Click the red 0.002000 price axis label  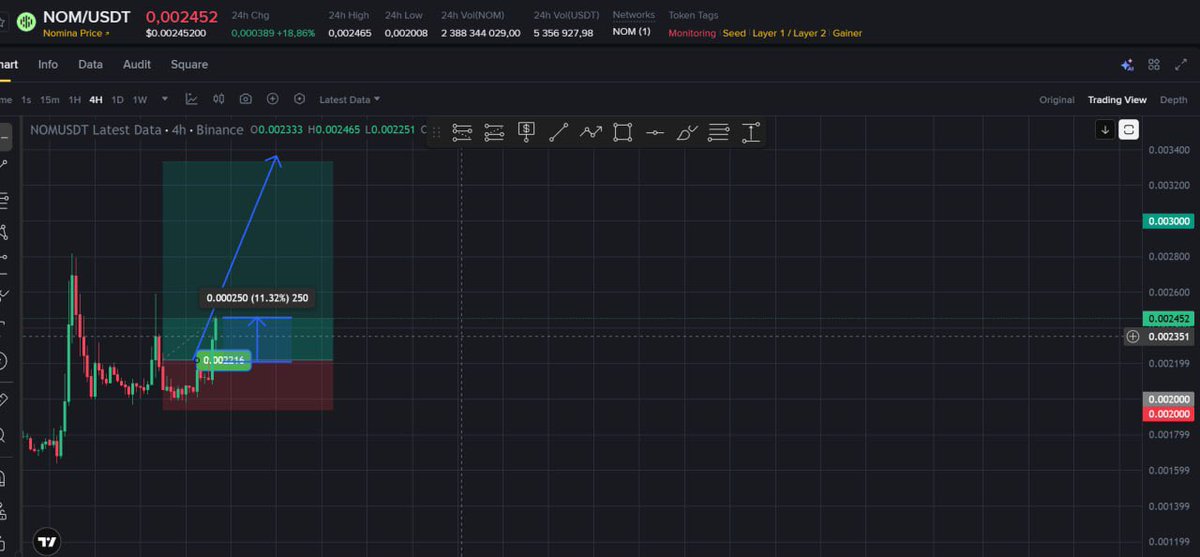click(x=1167, y=413)
